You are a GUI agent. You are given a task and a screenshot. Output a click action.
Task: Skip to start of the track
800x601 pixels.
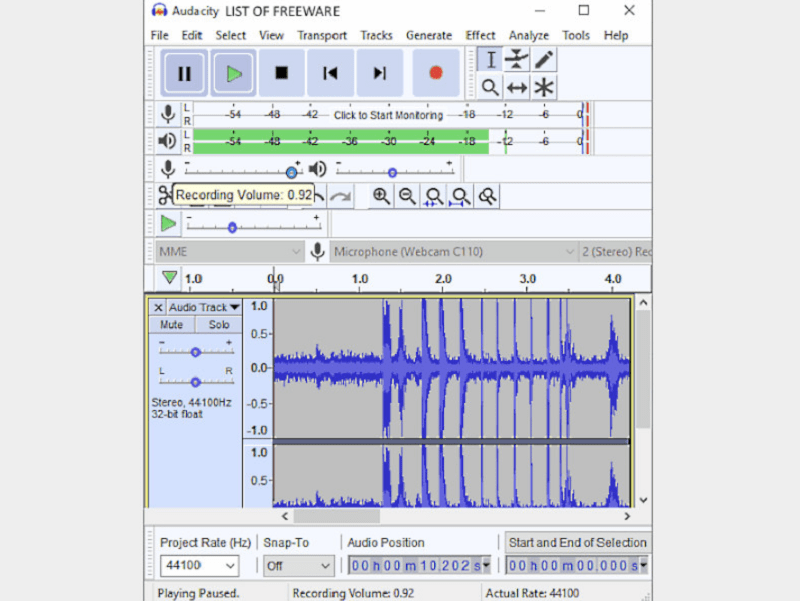tap(330, 73)
